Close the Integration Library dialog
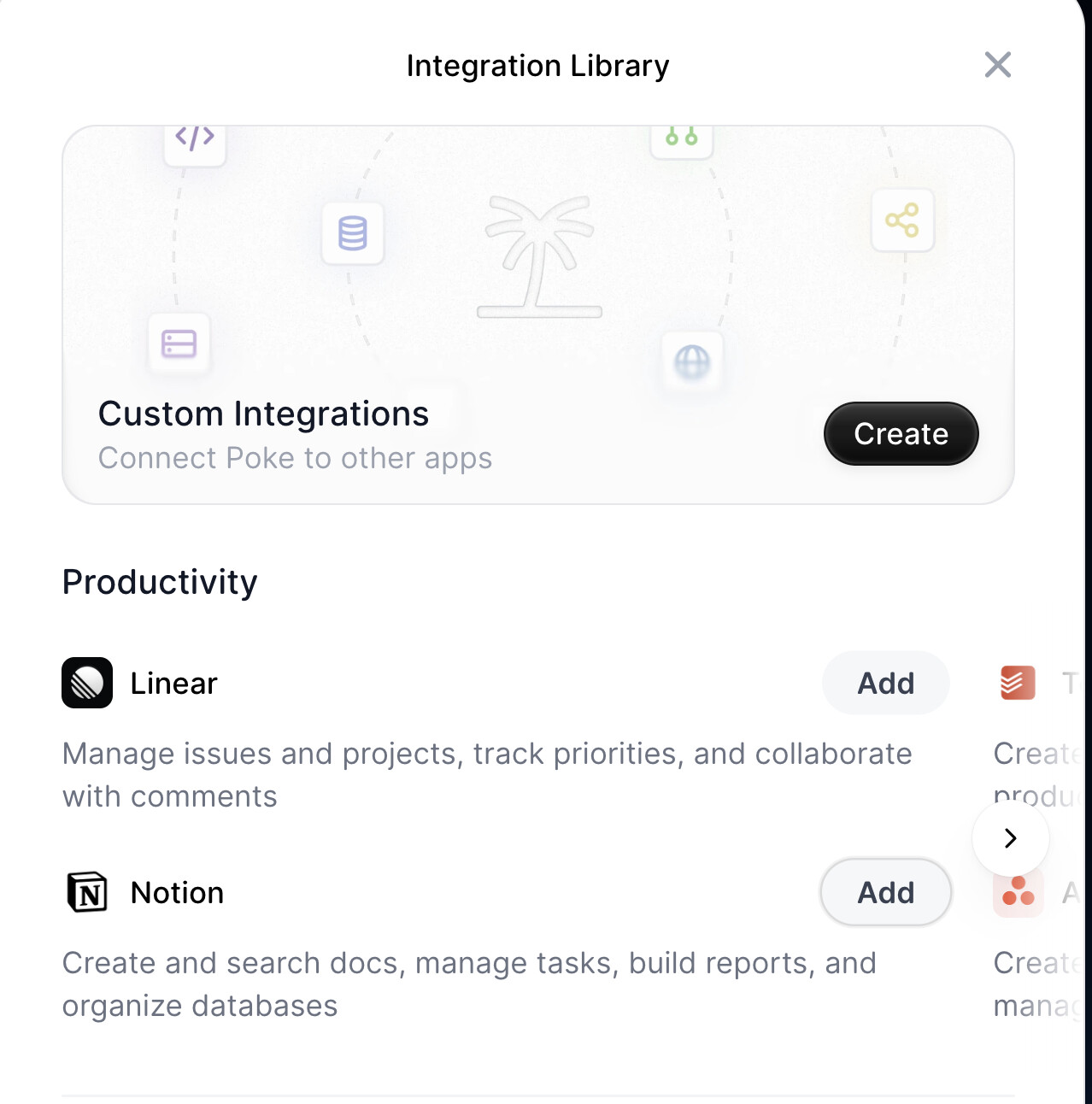This screenshot has height=1104, width=1092. (997, 65)
